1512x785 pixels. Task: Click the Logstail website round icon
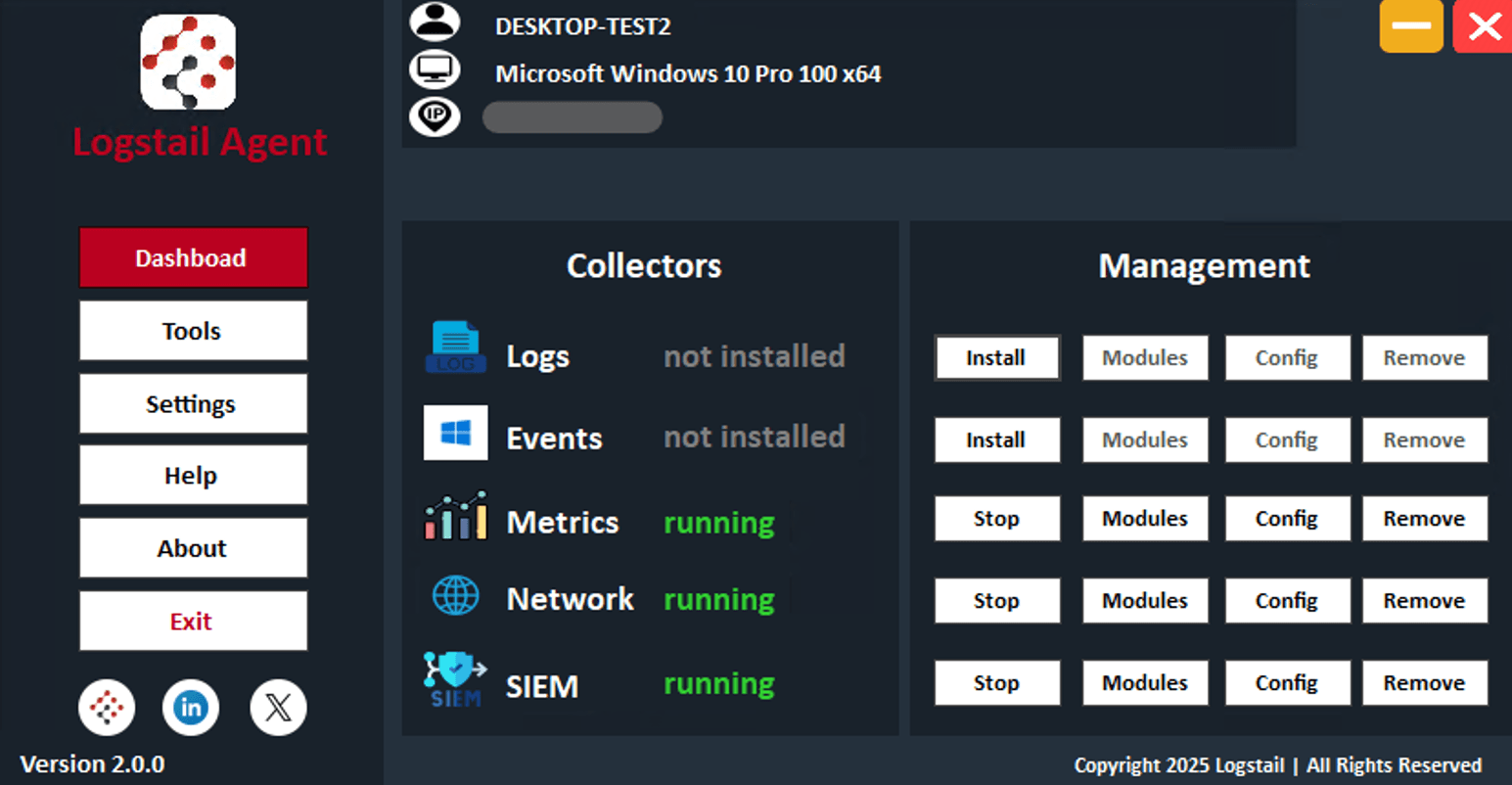(107, 707)
